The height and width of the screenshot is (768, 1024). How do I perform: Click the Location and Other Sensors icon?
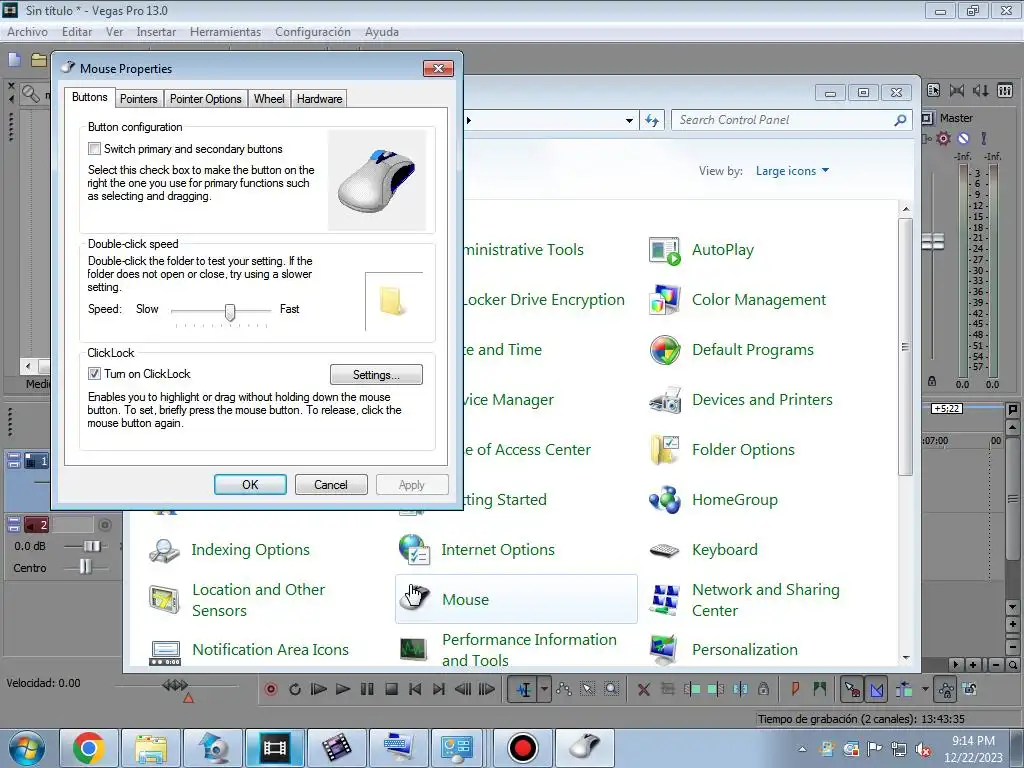click(164, 600)
